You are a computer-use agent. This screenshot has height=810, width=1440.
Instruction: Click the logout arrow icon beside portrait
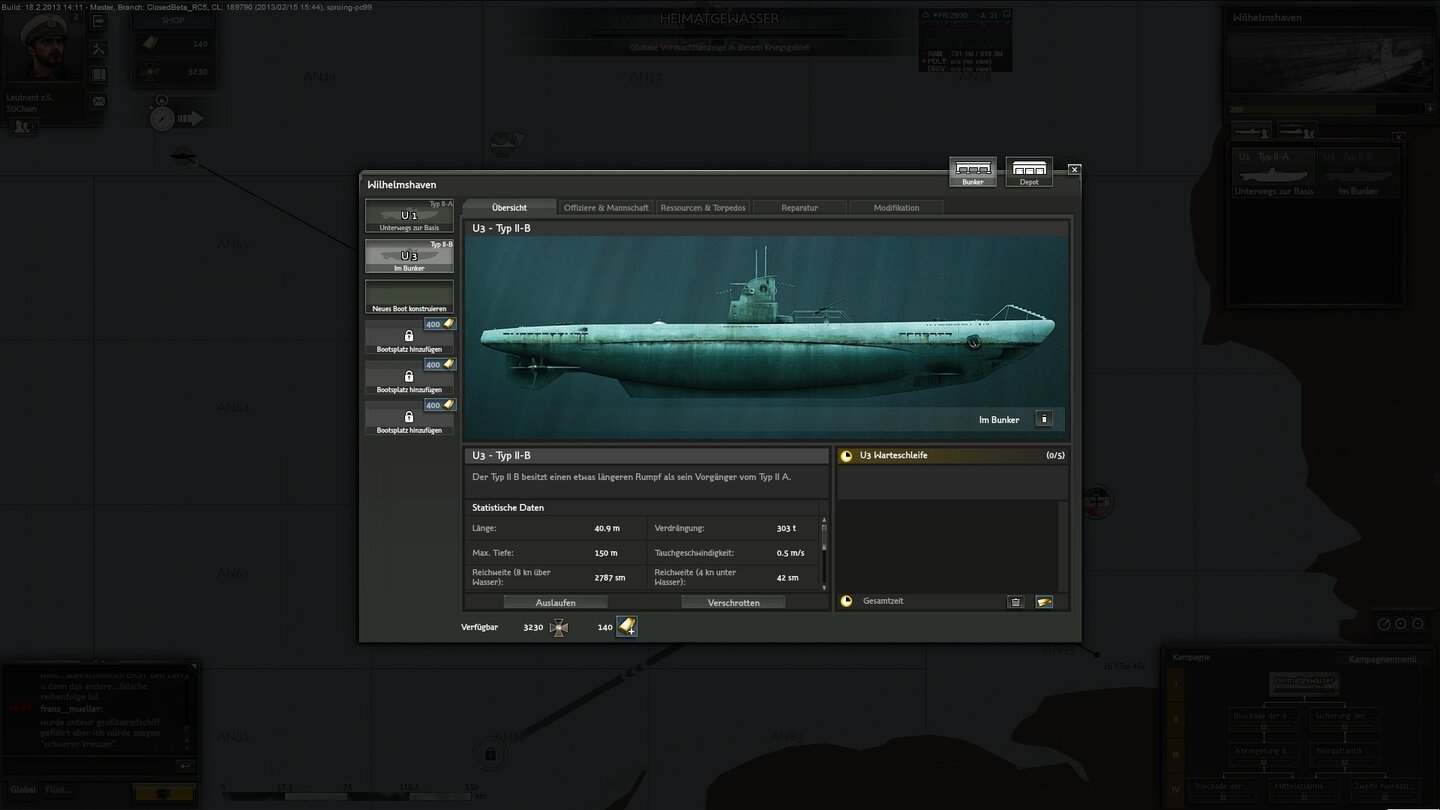point(98,21)
